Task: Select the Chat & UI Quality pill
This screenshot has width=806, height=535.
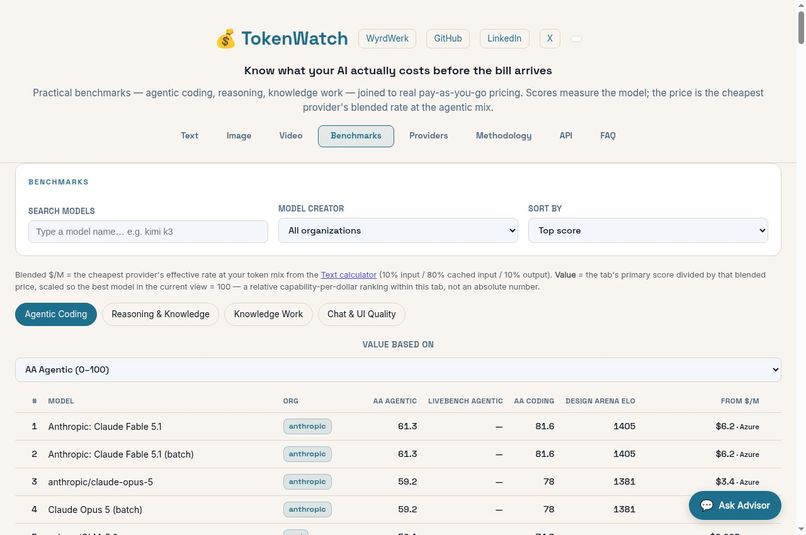Action: coord(361,314)
